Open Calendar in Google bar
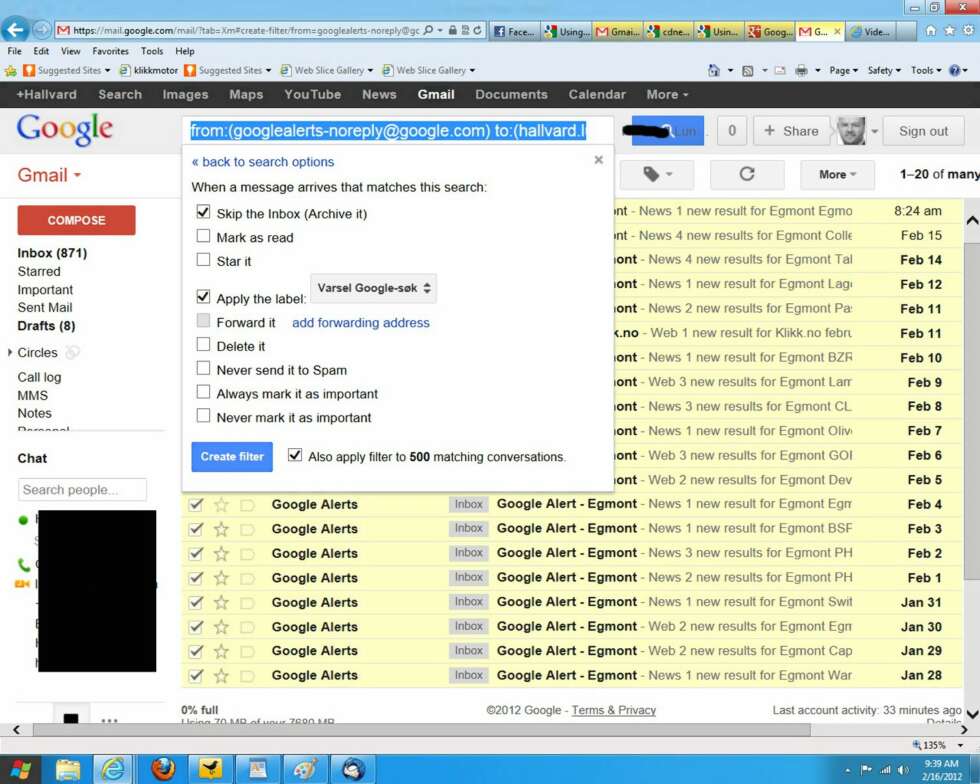The image size is (980, 784). click(x=597, y=94)
